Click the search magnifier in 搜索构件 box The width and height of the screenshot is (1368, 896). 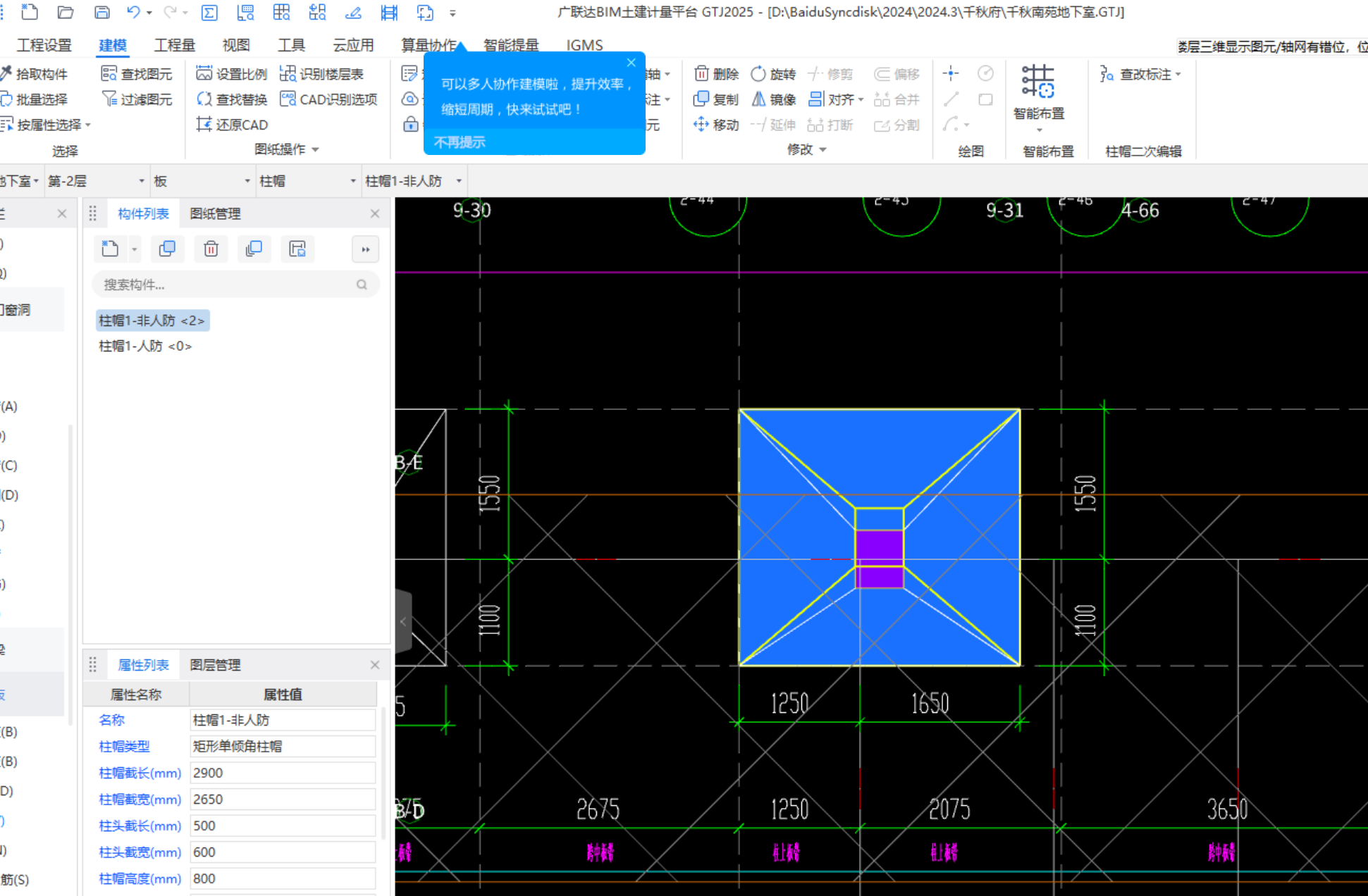tap(362, 285)
